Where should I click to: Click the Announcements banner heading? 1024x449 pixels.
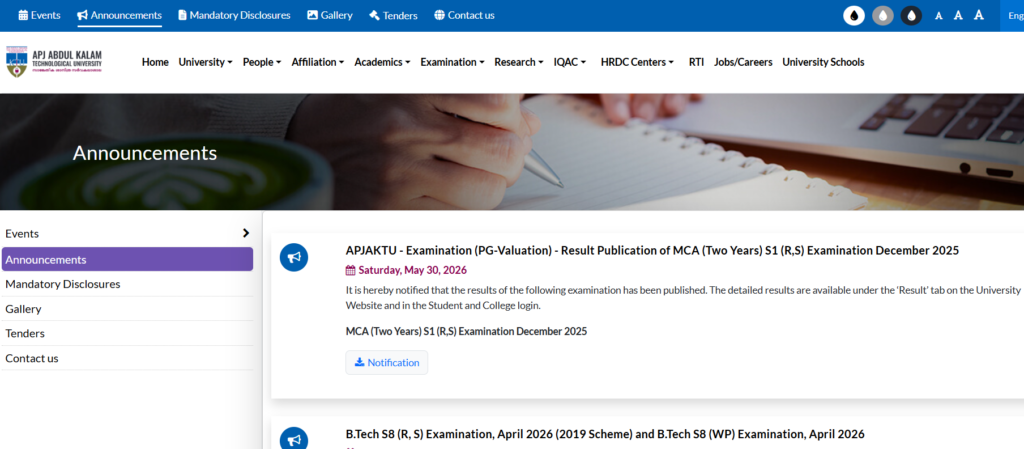coord(145,153)
